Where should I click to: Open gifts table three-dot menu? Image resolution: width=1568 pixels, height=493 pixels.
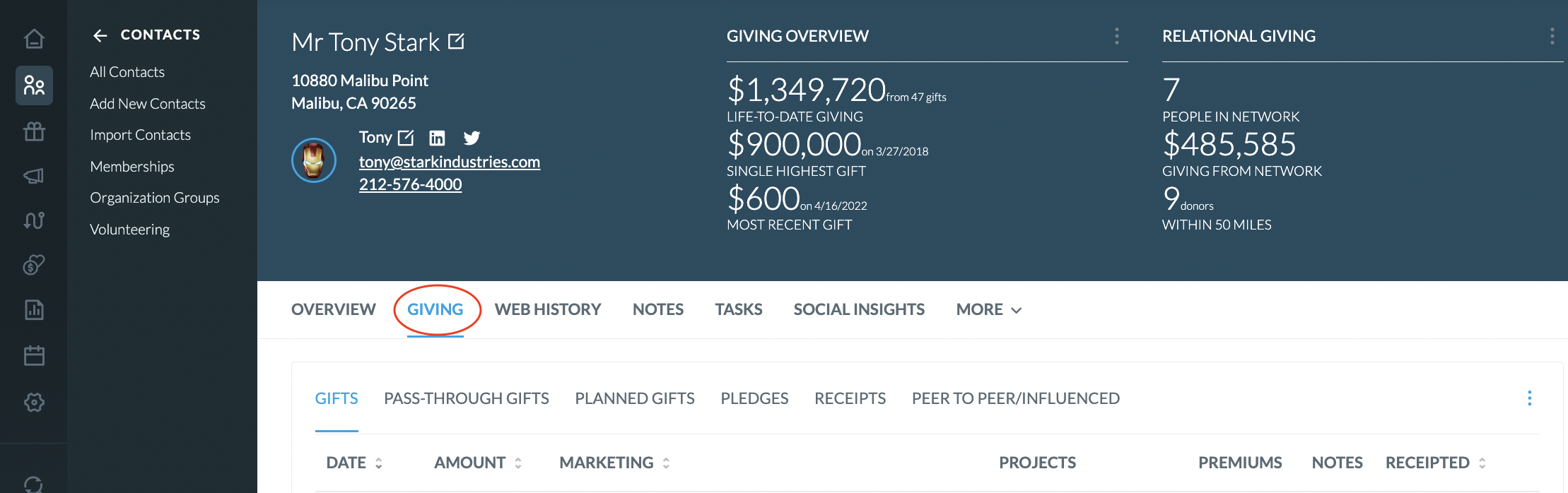click(1530, 398)
